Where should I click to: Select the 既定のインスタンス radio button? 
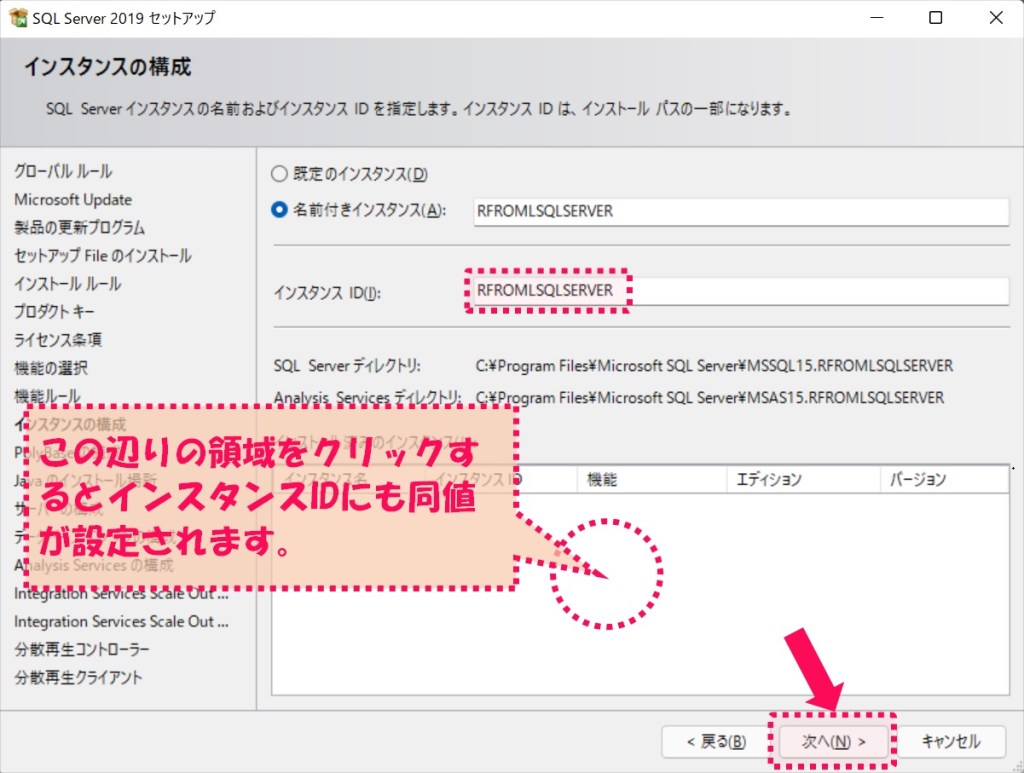(x=279, y=174)
